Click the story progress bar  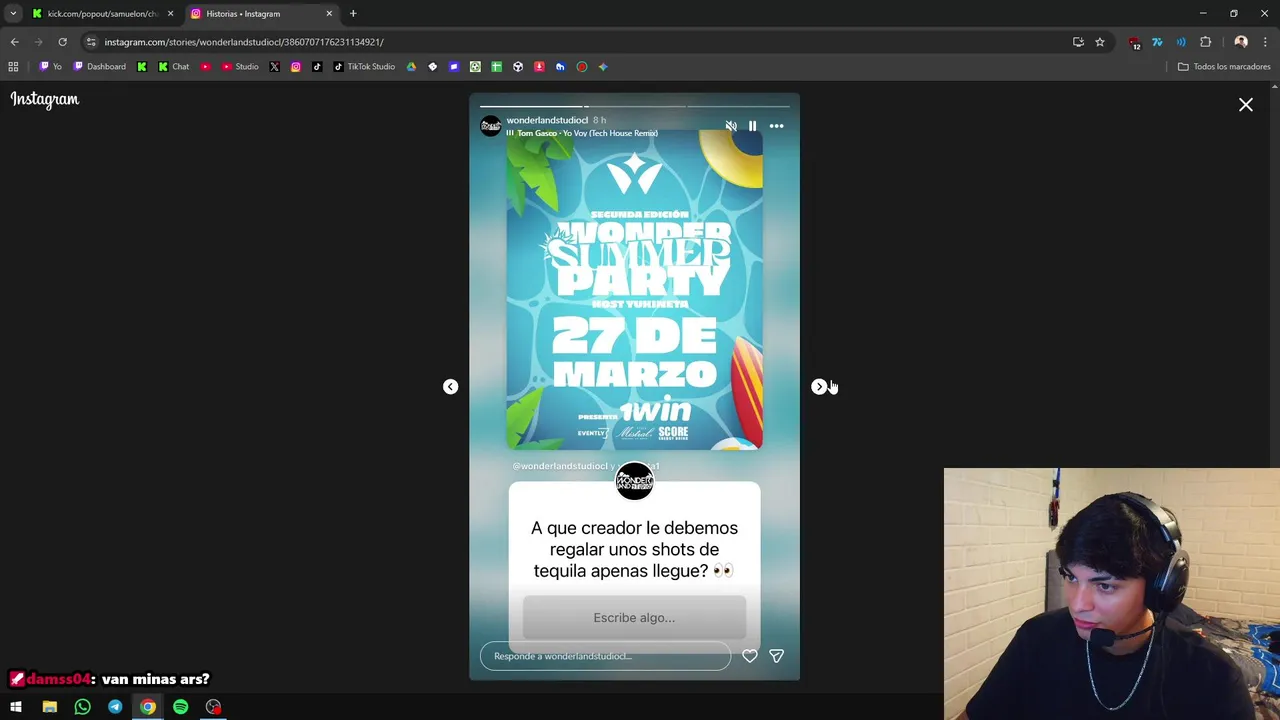[x=634, y=106]
